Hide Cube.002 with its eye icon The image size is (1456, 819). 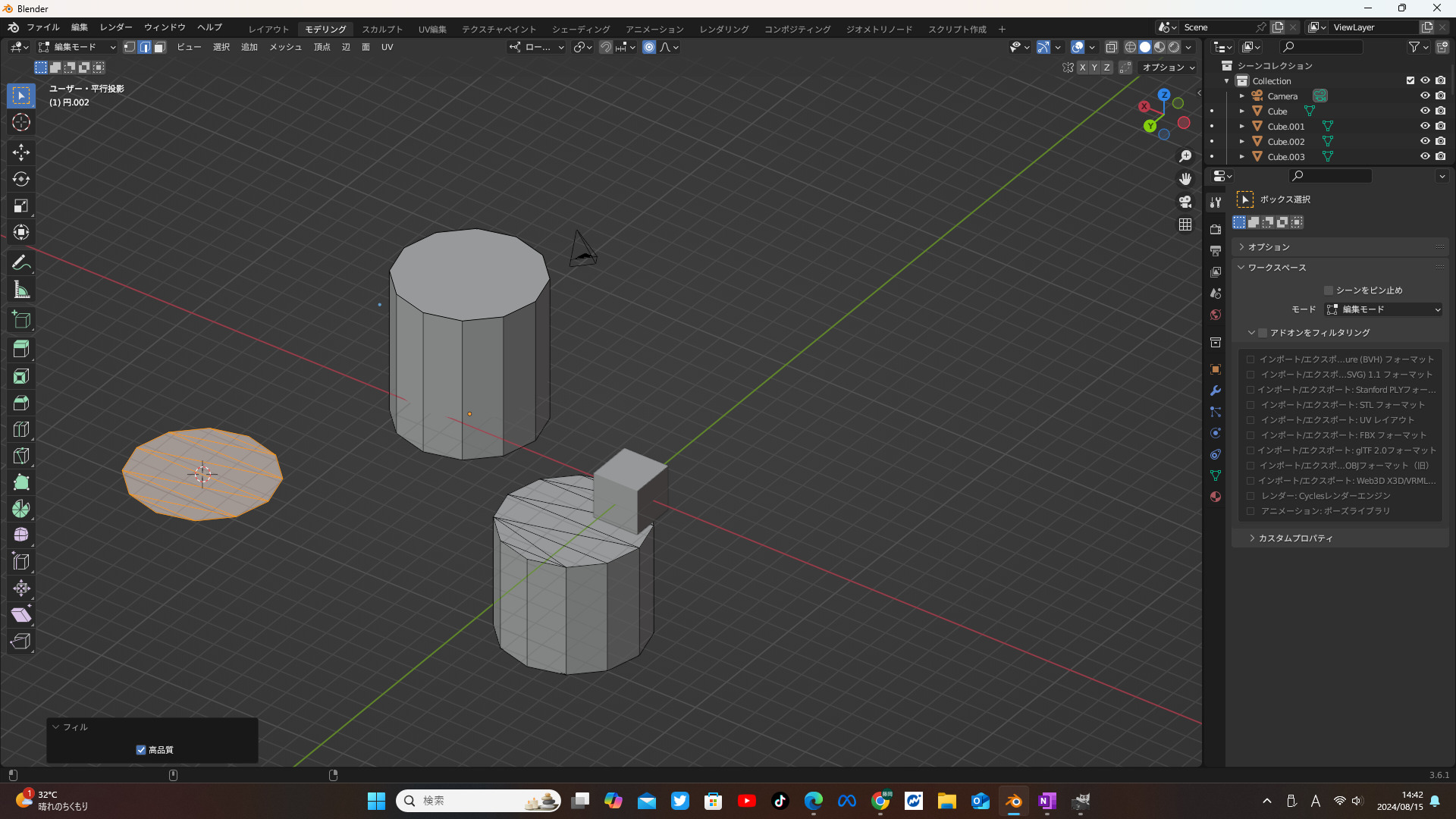click(x=1425, y=141)
